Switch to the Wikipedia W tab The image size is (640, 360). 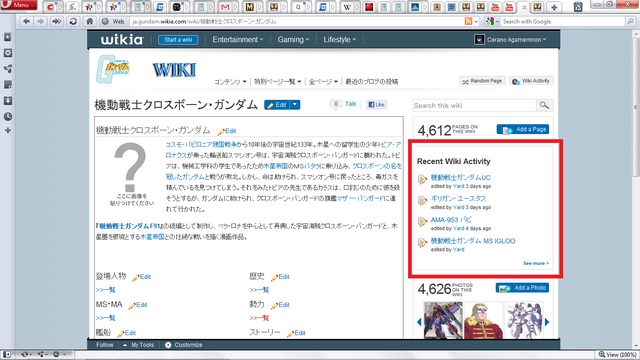[x=347, y=7]
